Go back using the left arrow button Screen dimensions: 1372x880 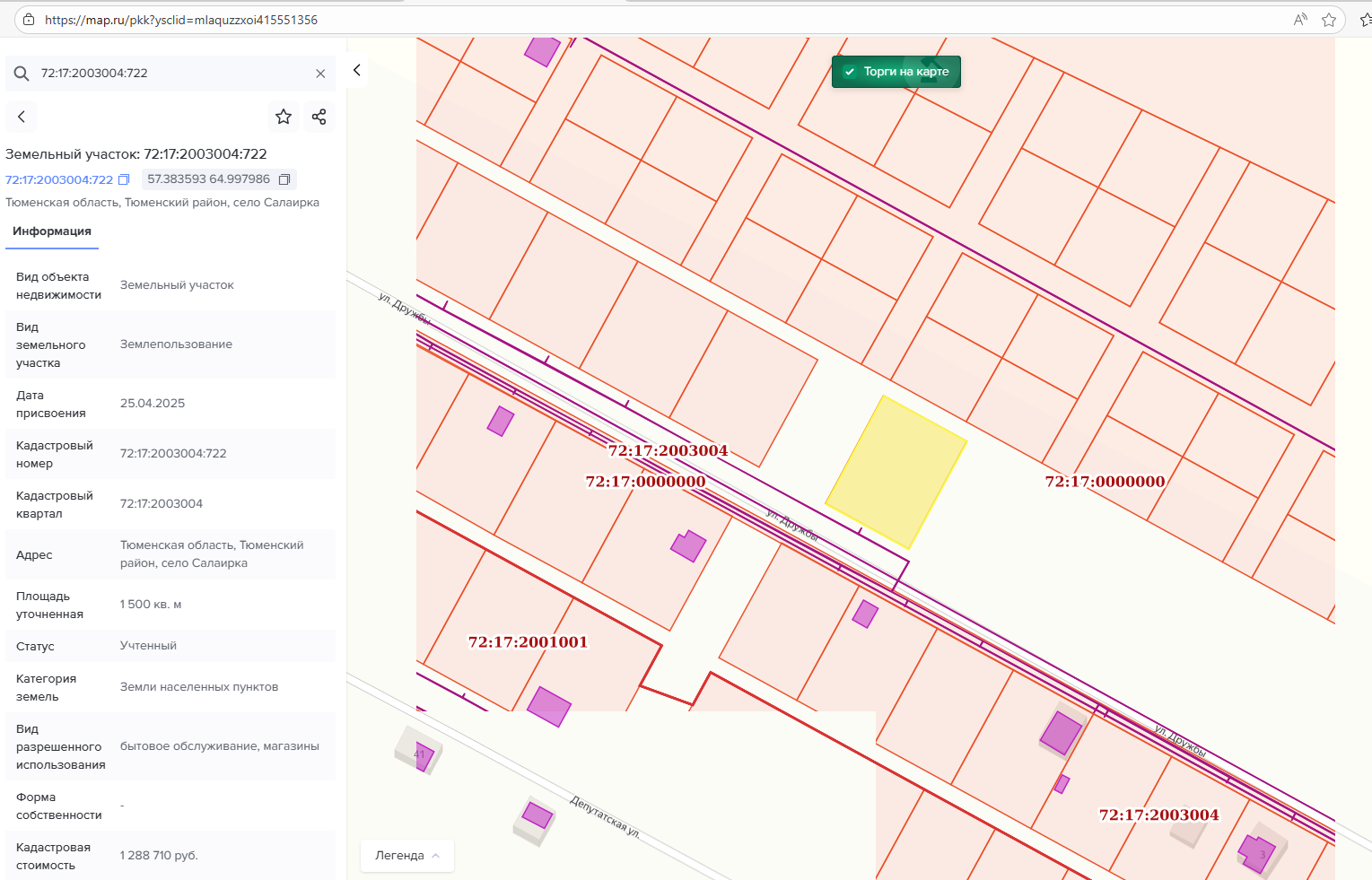(x=22, y=117)
